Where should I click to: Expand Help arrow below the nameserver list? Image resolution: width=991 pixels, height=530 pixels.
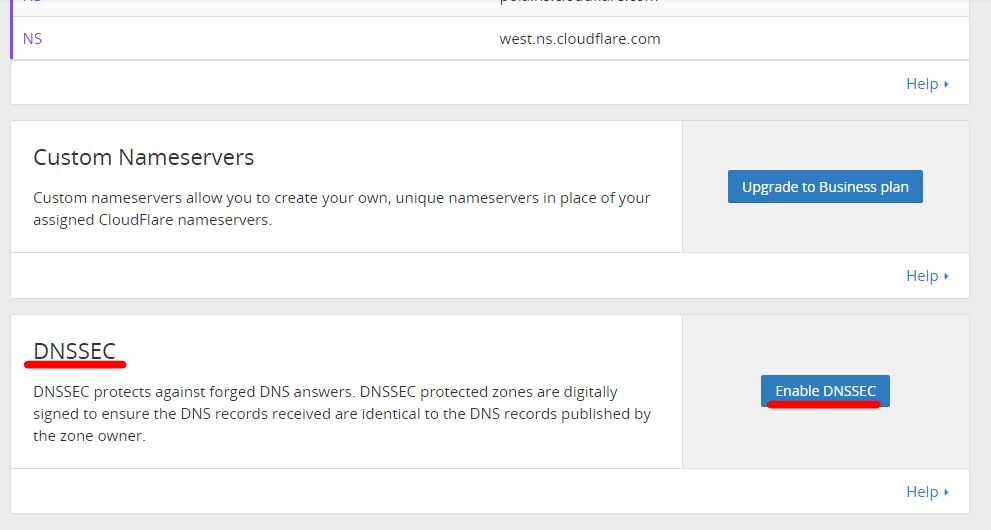pos(946,84)
